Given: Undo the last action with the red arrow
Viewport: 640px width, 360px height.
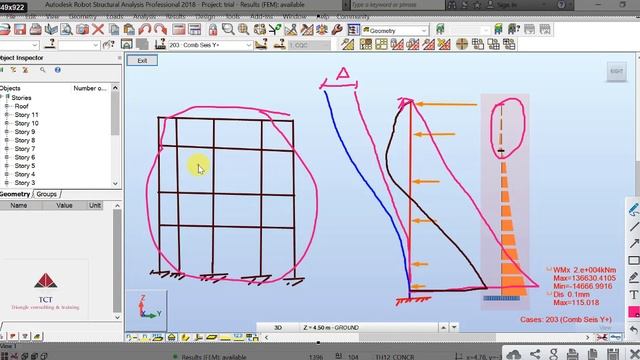Looking at the screenshot, I should coord(144,29).
